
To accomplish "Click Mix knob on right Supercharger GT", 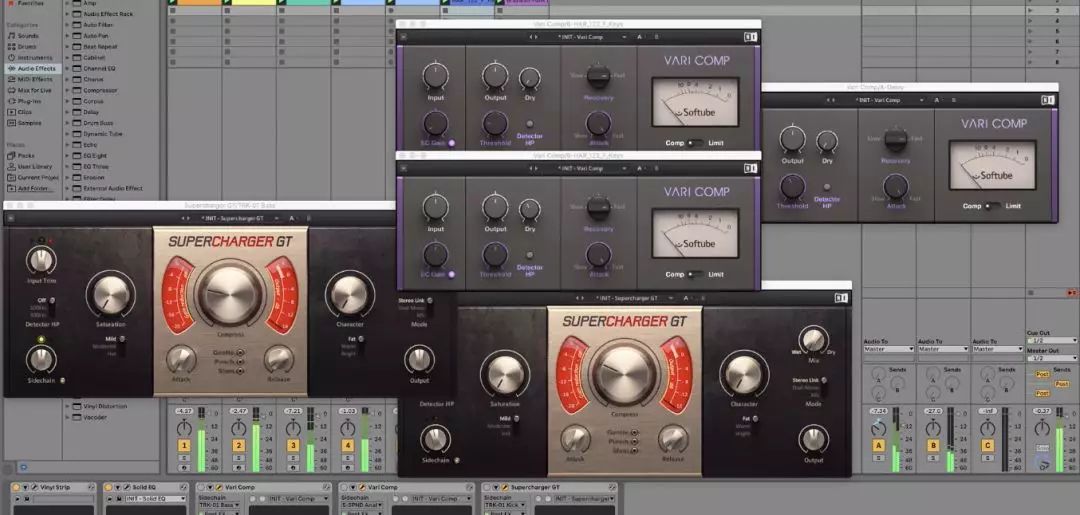I will 813,339.
